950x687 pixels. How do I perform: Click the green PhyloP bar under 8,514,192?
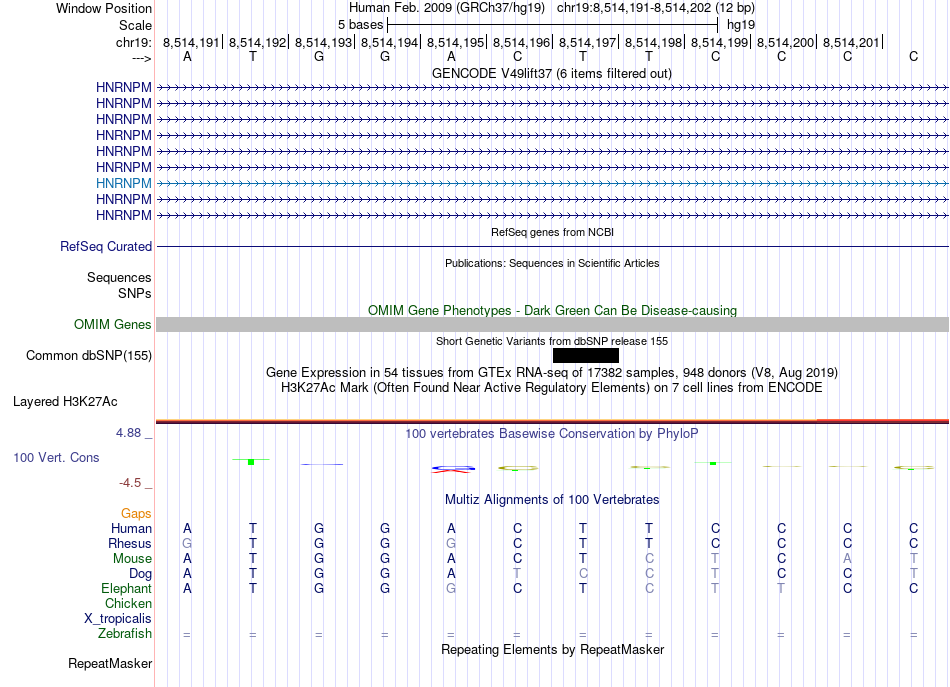click(x=251, y=462)
